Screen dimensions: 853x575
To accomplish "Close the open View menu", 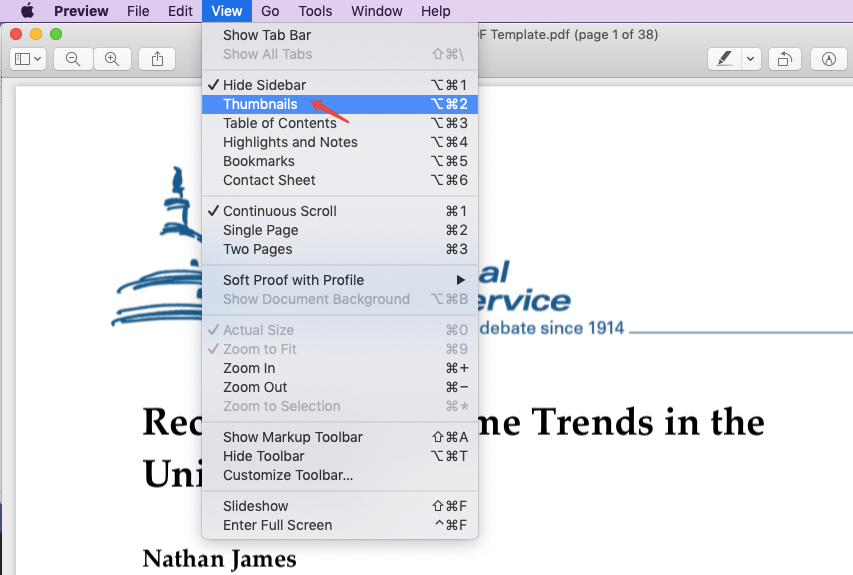I will (227, 11).
